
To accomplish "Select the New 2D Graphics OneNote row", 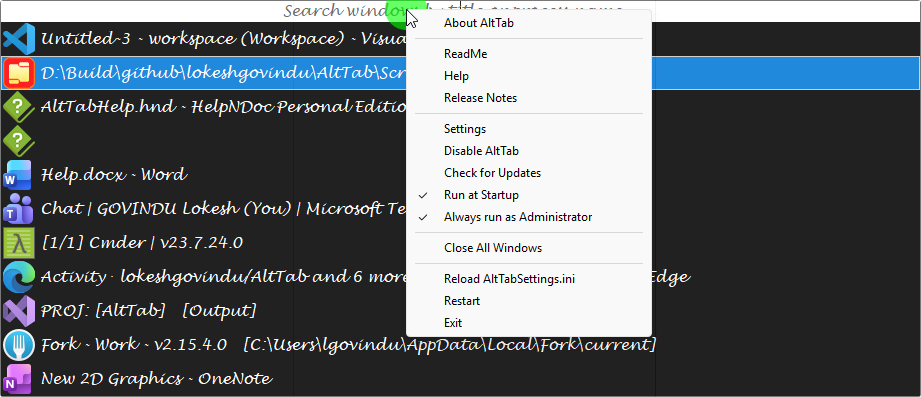I will point(460,378).
